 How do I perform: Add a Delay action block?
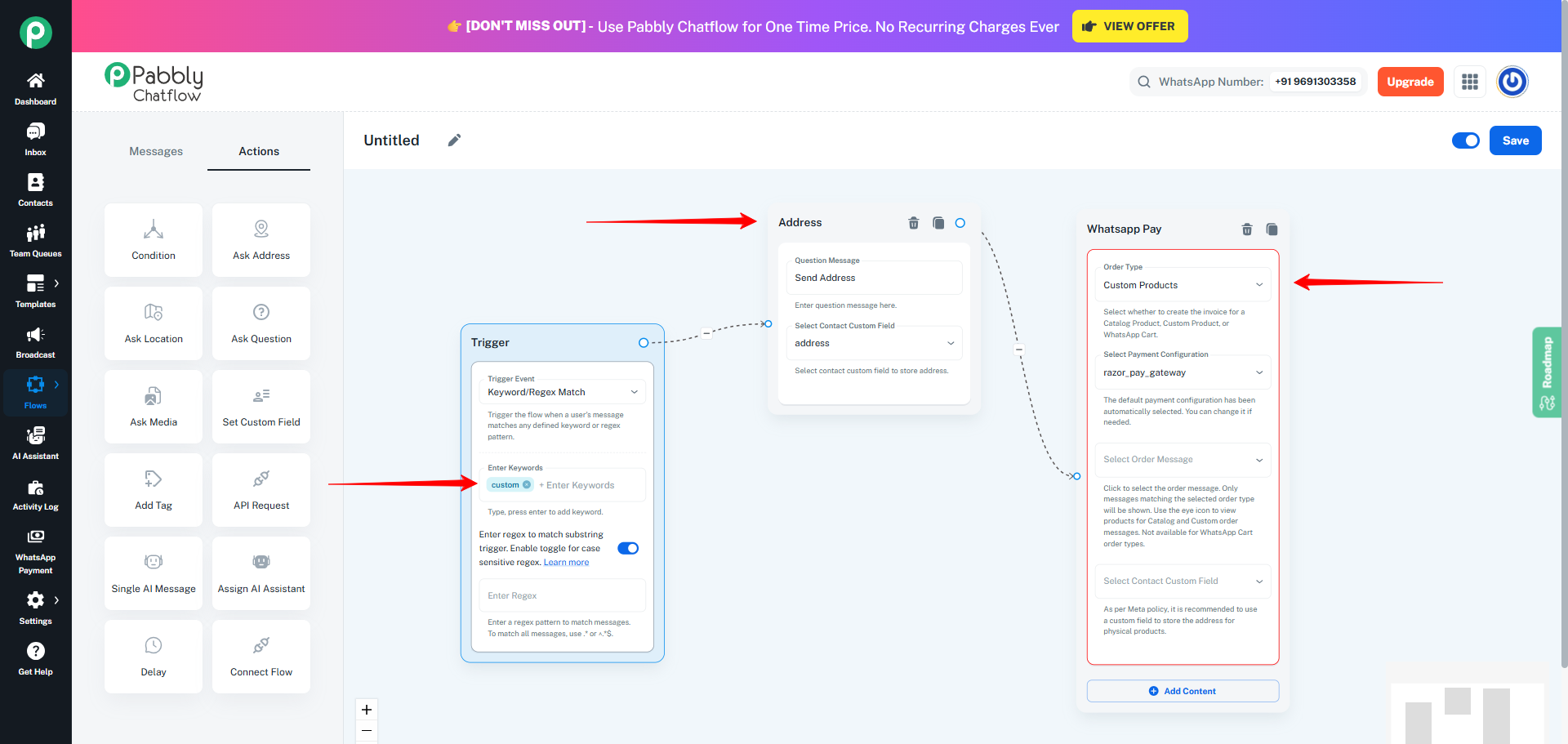coord(154,657)
